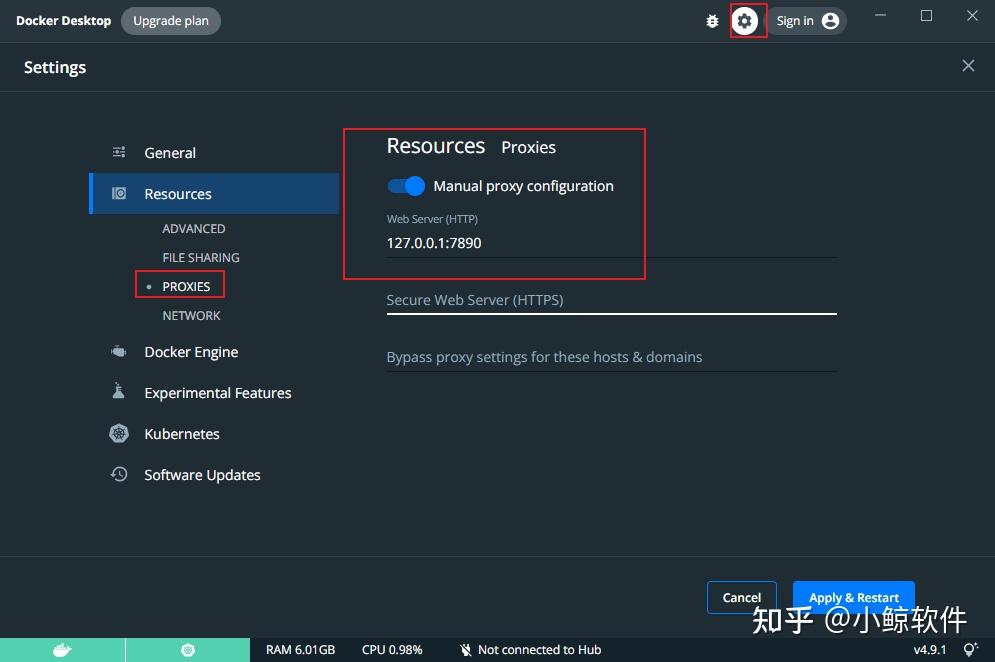
Task: Click Apply & Restart
Action: pyautogui.click(x=853, y=597)
